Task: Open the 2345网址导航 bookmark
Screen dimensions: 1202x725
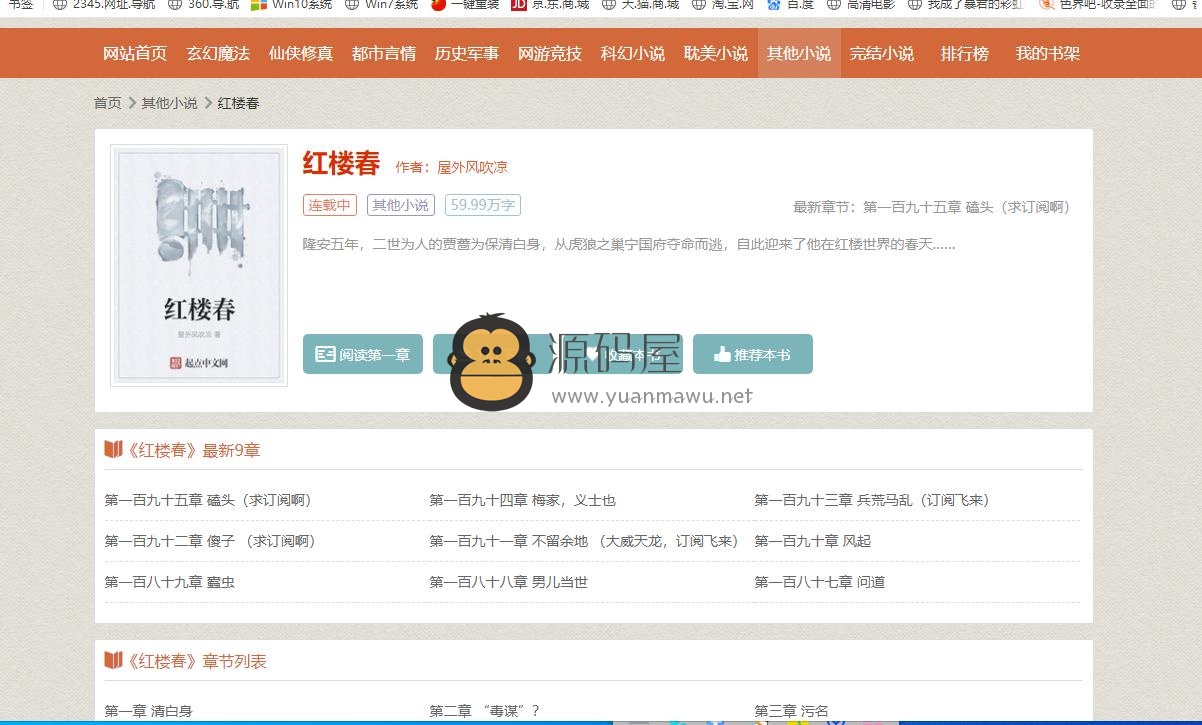Action: coord(103,5)
